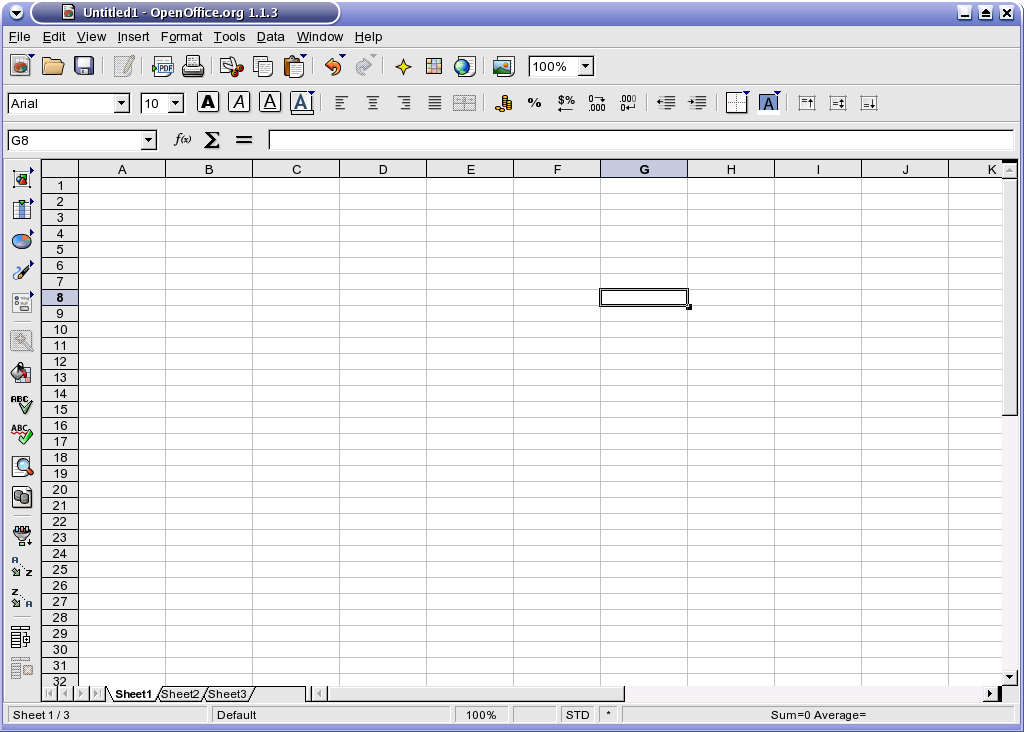Click the New Spreadsheet document icon

click(21, 66)
